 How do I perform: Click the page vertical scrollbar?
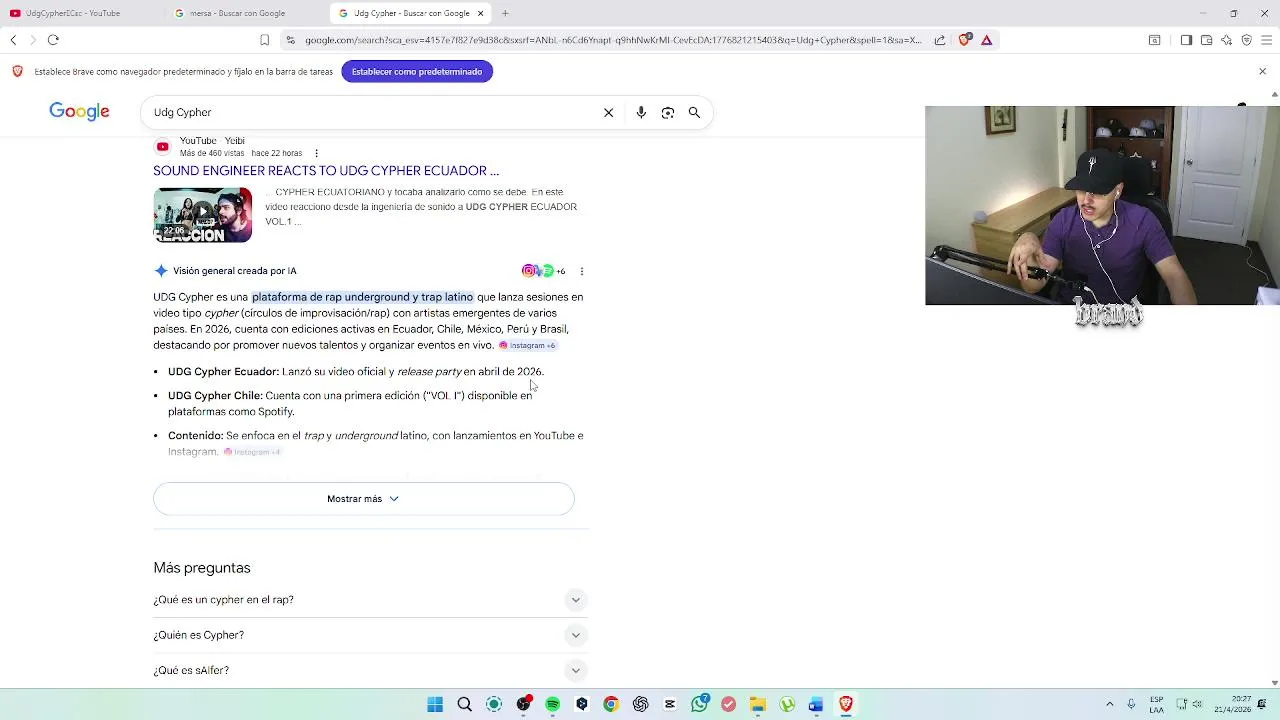pos(1274,390)
